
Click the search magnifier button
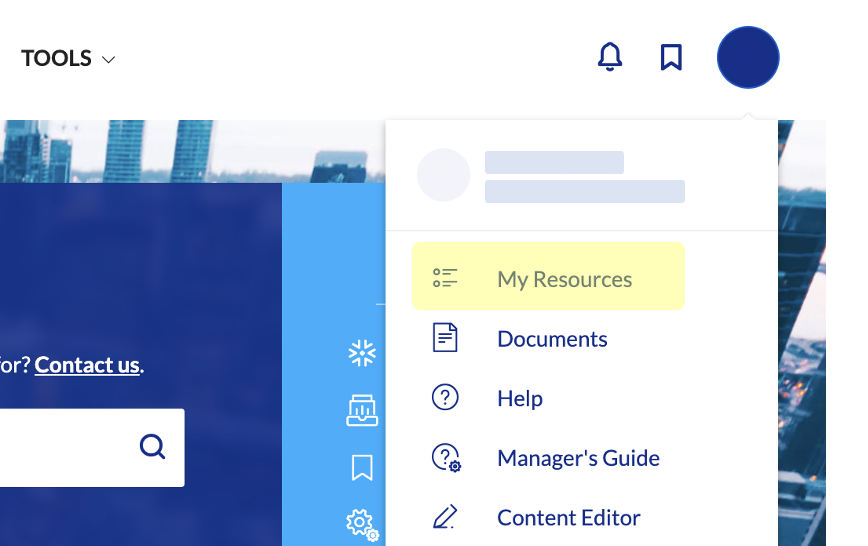coord(152,447)
